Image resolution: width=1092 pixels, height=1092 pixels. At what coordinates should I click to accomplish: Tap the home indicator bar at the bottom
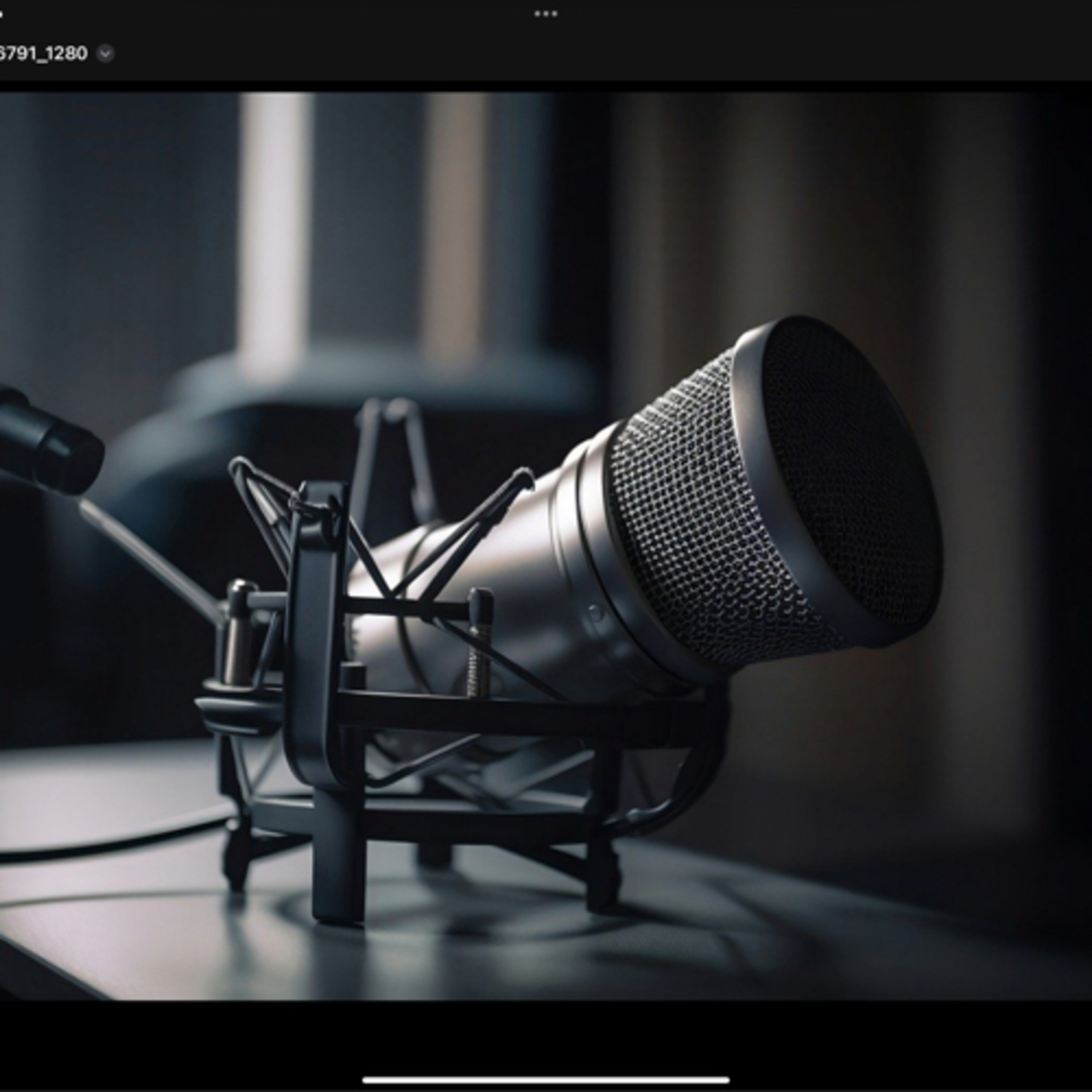[x=545, y=1080]
